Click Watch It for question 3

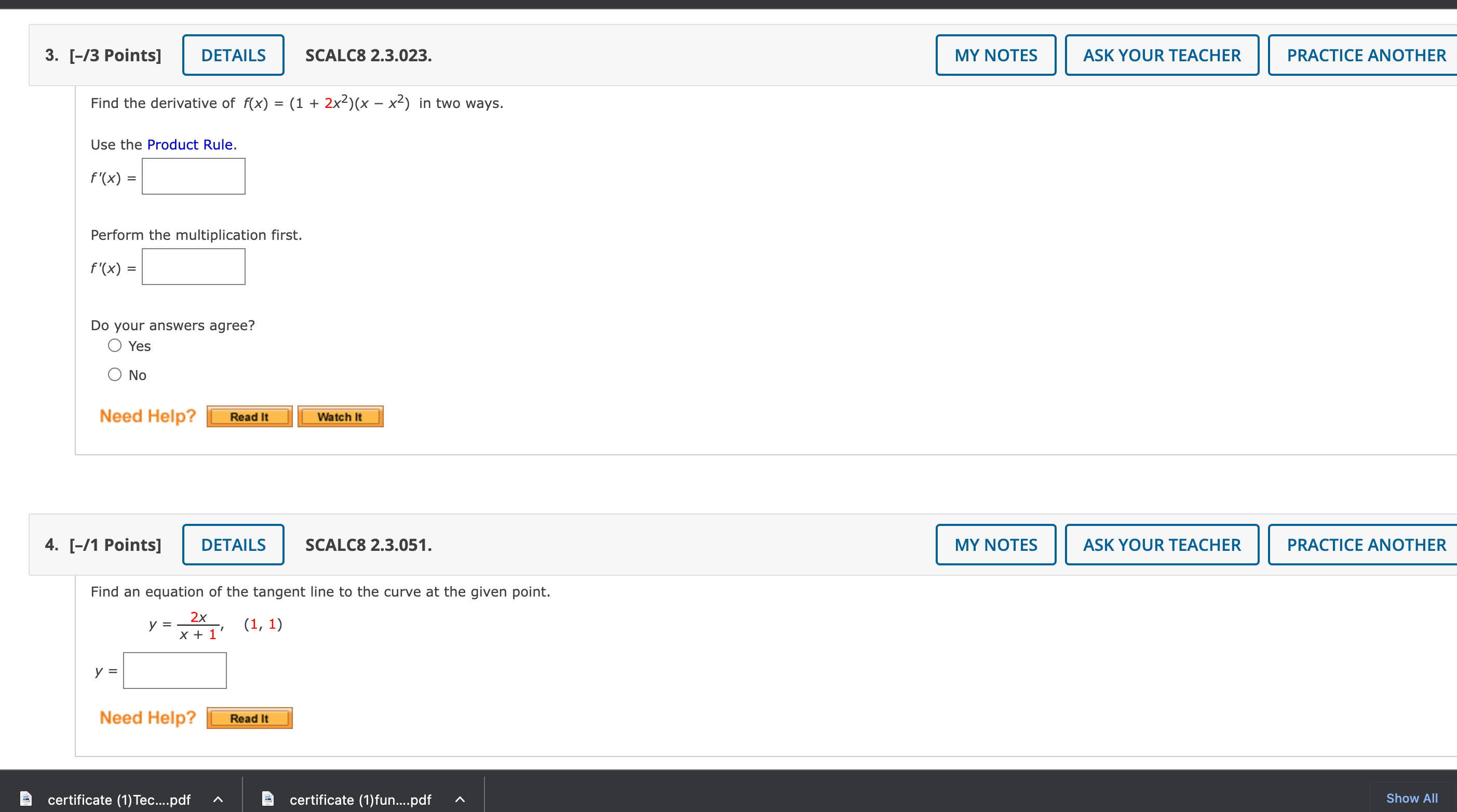point(340,416)
